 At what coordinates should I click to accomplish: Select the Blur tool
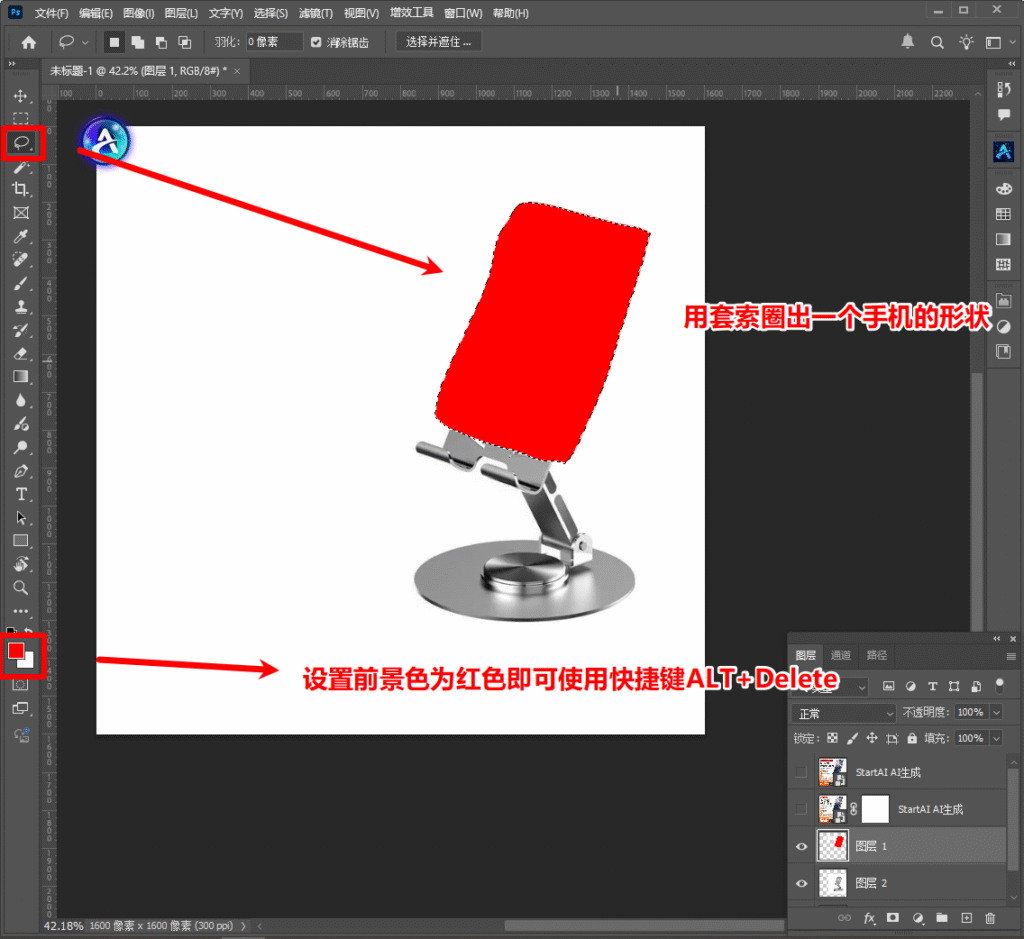click(21, 400)
